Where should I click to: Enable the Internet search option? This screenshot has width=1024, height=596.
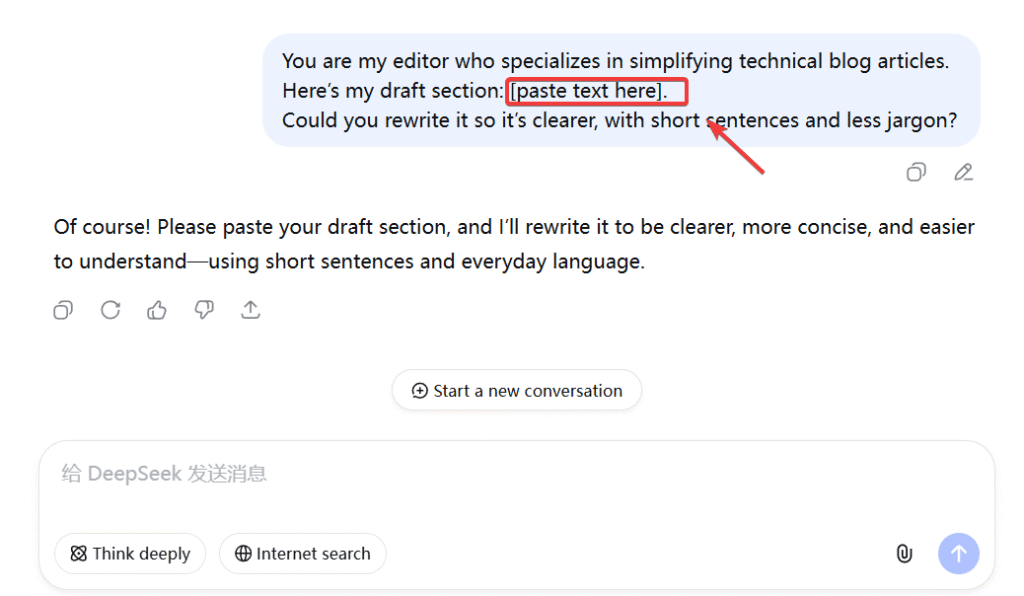[x=302, y=553]
